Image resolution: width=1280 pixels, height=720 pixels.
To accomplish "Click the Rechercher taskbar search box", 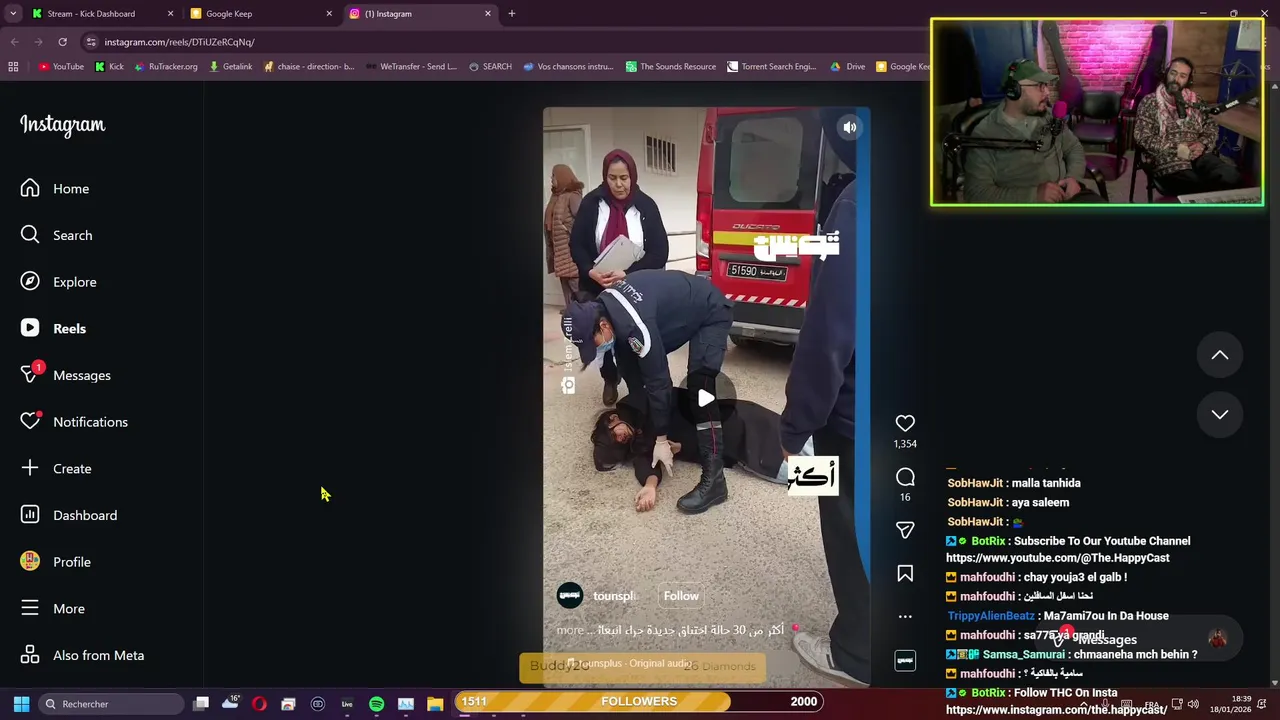I will coord(112,704).
